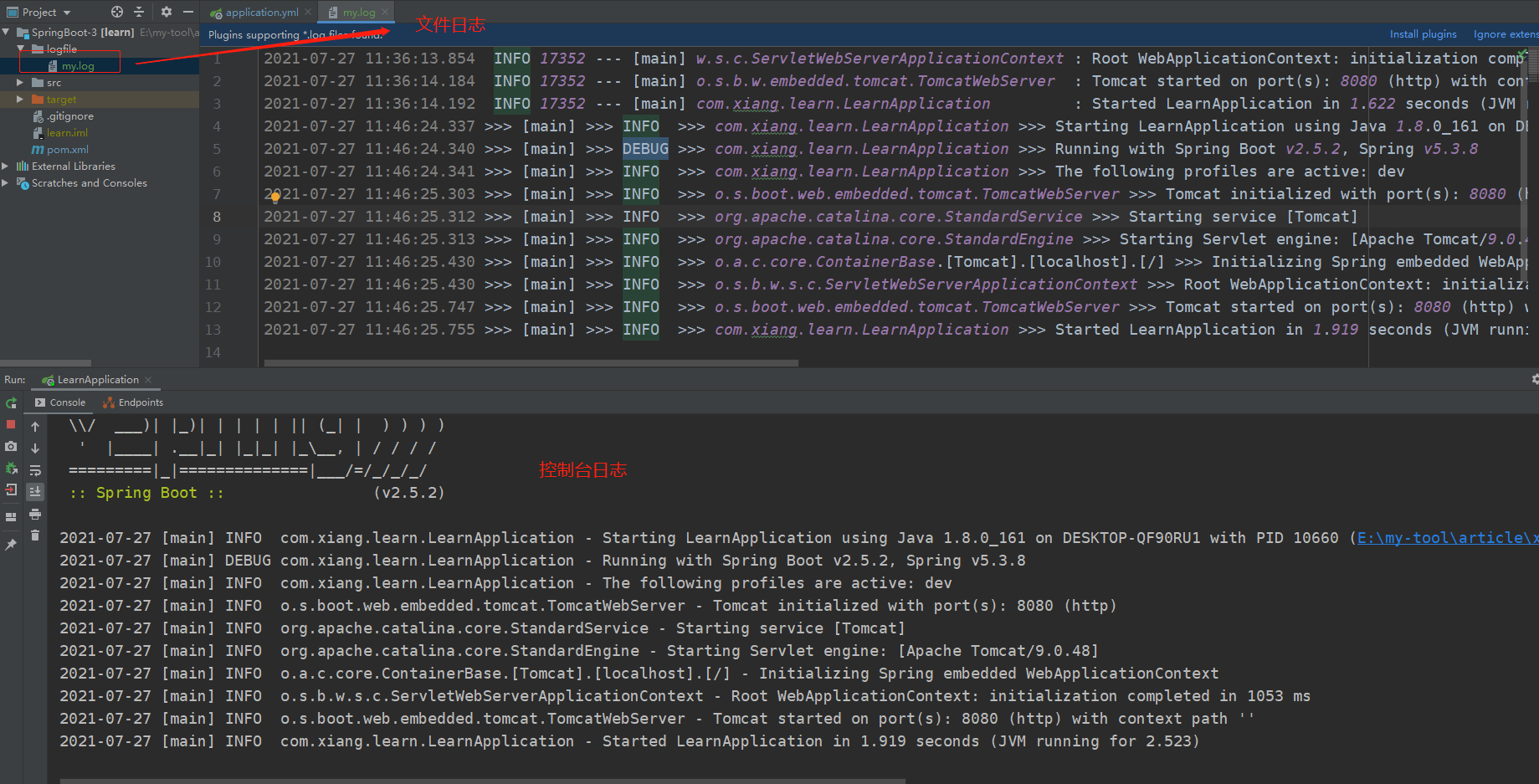Collapse the SpringBoot-3 project root
The image size is (1539, 784).
point(7,32)
